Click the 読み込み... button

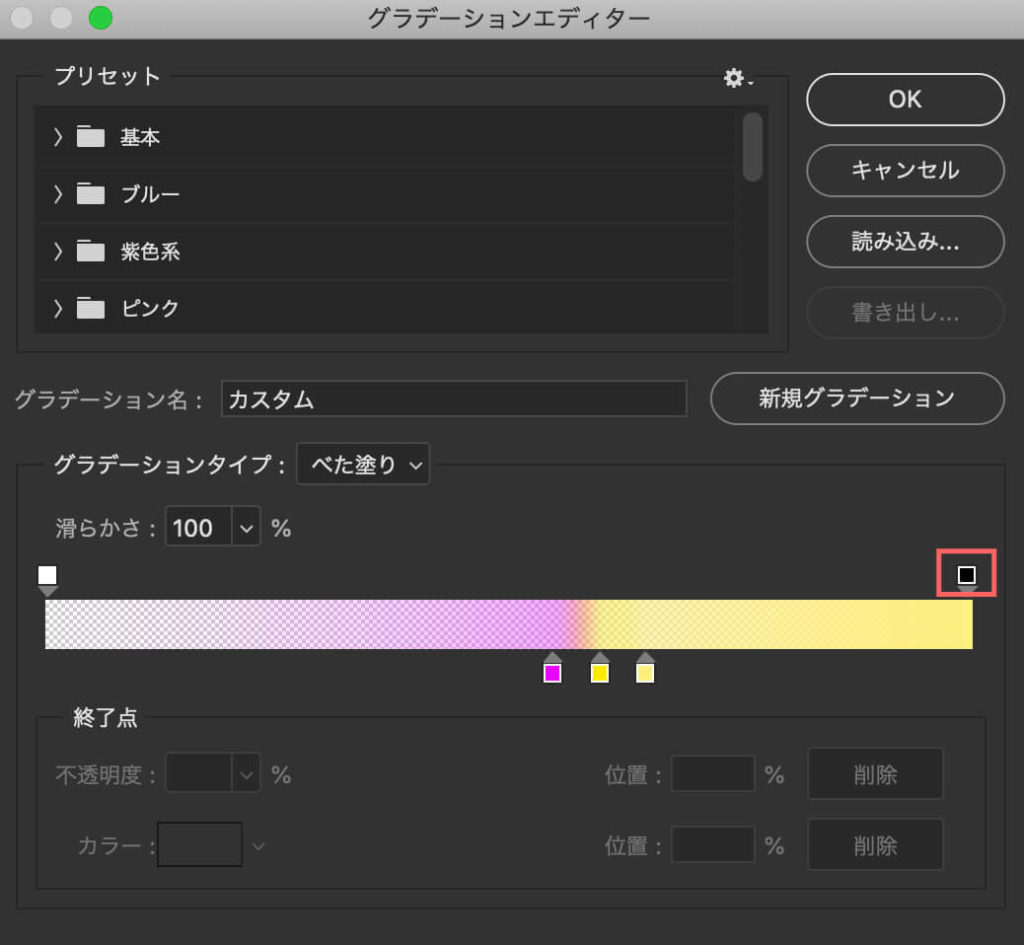(x=905, y=242)
